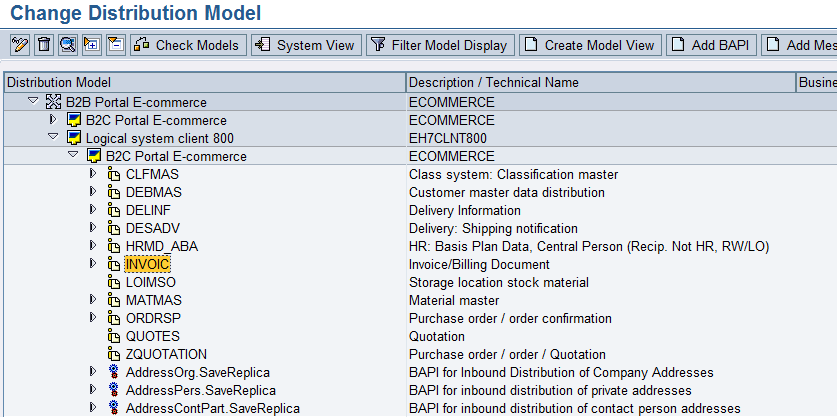Click the expand subtree toolbar icon

[92, 45]
